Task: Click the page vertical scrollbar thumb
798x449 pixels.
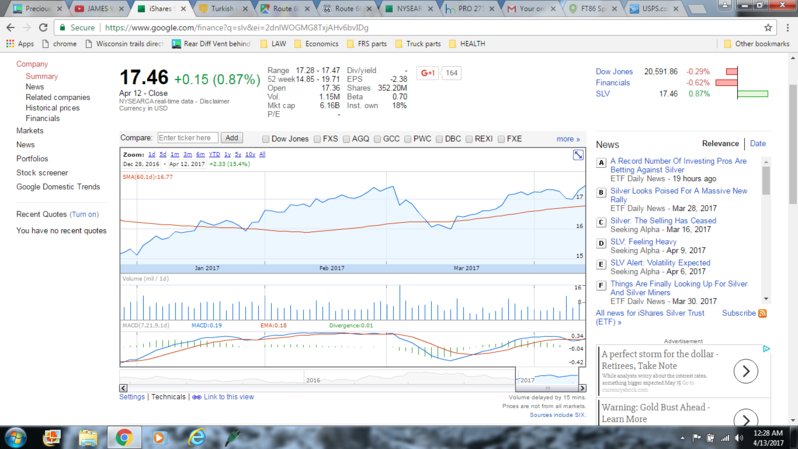Action: point(793,145)
